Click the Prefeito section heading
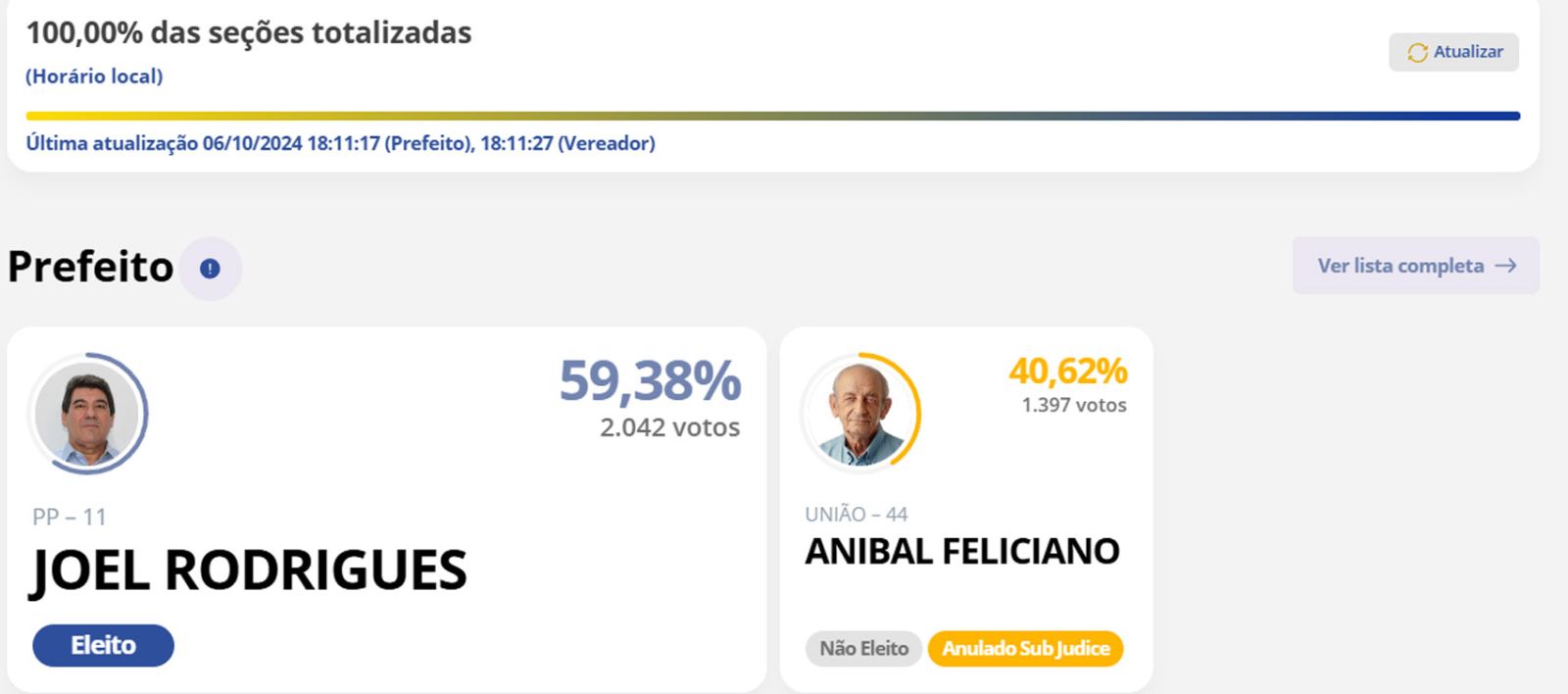Image resolution: width=1568 pixels, height=694 pixels. [90, 267]
